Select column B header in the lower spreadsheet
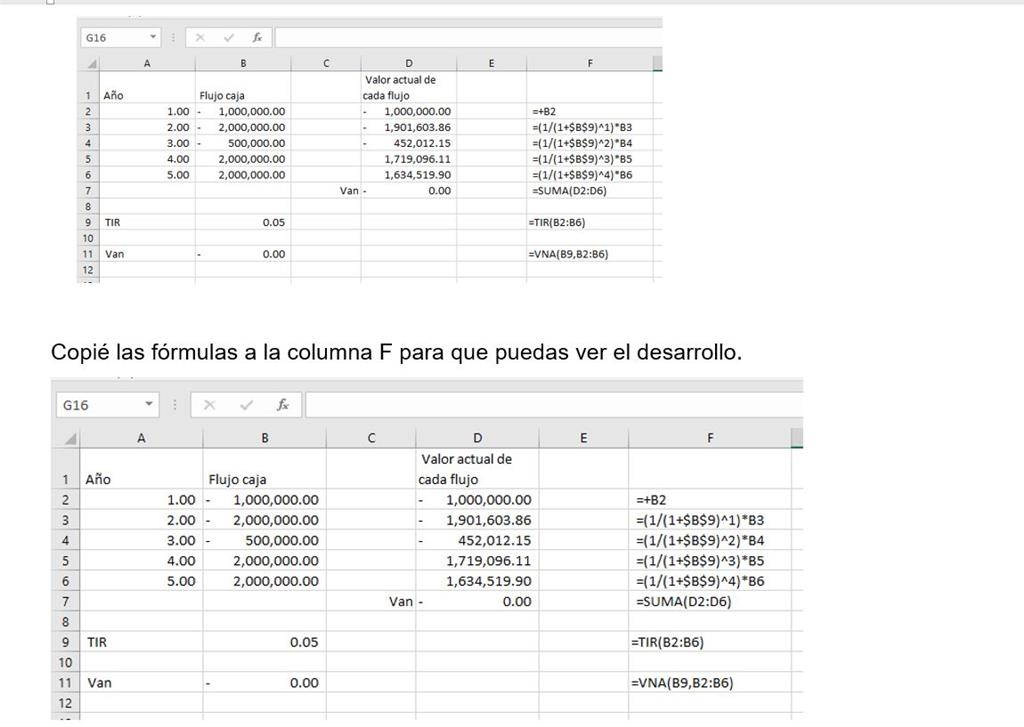 pyautogui.click(x=264, y=438)
